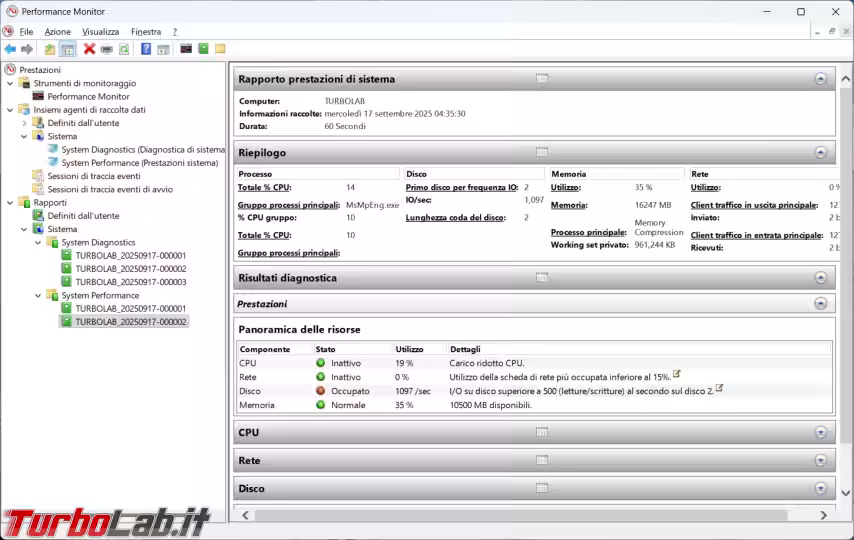Click the note icon beside Disco details
Screen dimensions: 854x540
tap(719, 388)
